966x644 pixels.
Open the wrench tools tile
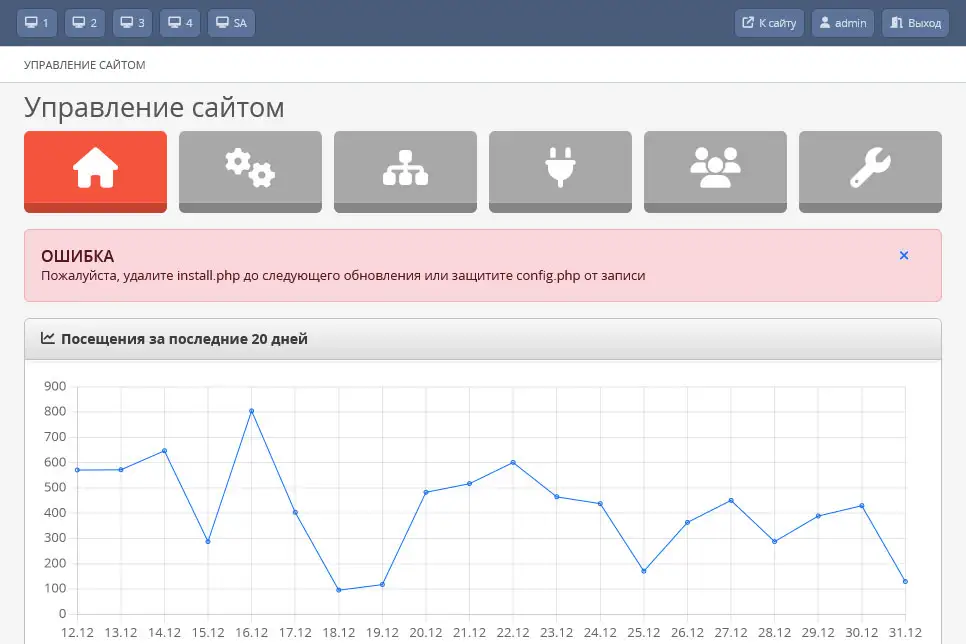pyautogui.click(x=870, y=170)
